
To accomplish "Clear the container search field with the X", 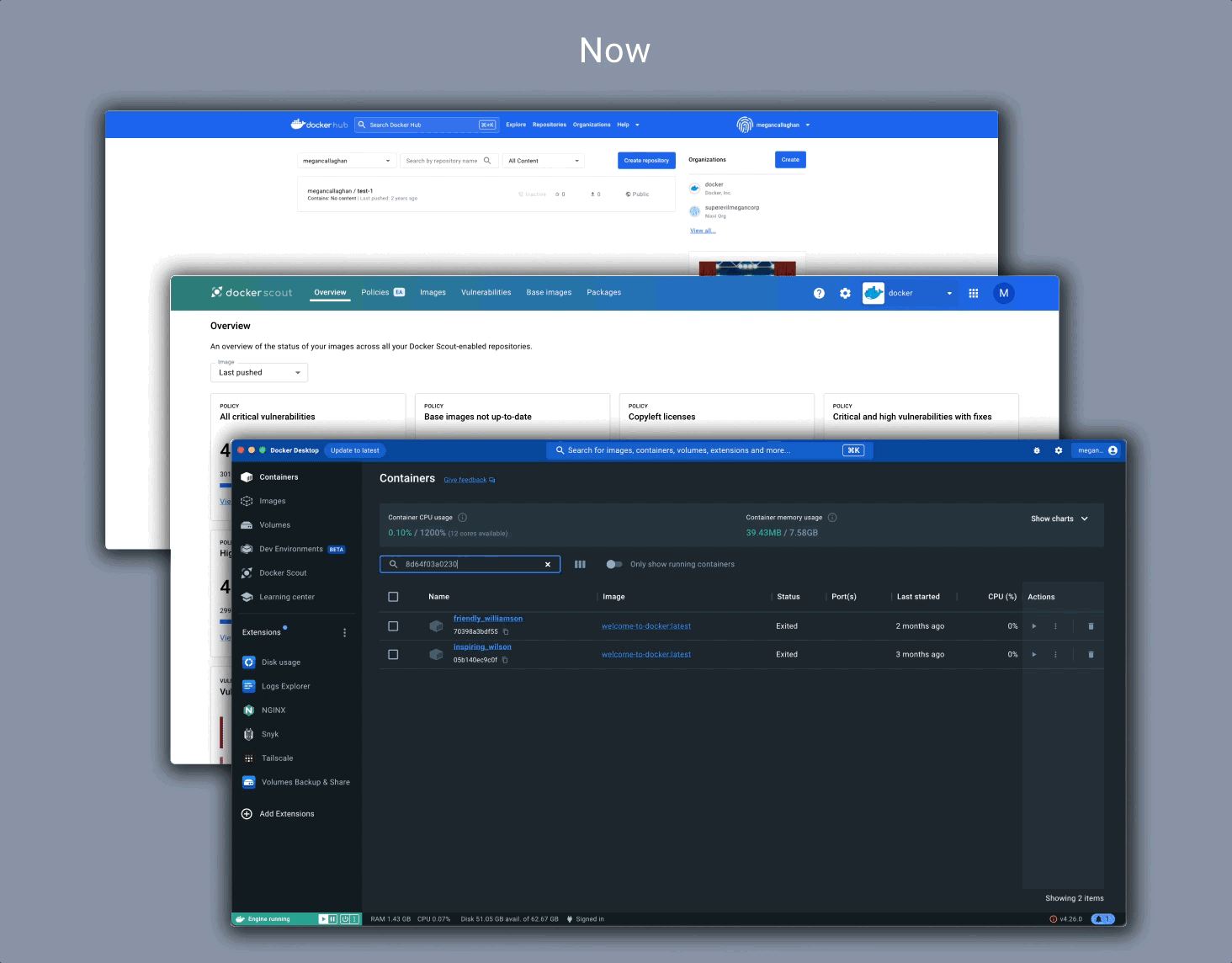I will (548, 564).
